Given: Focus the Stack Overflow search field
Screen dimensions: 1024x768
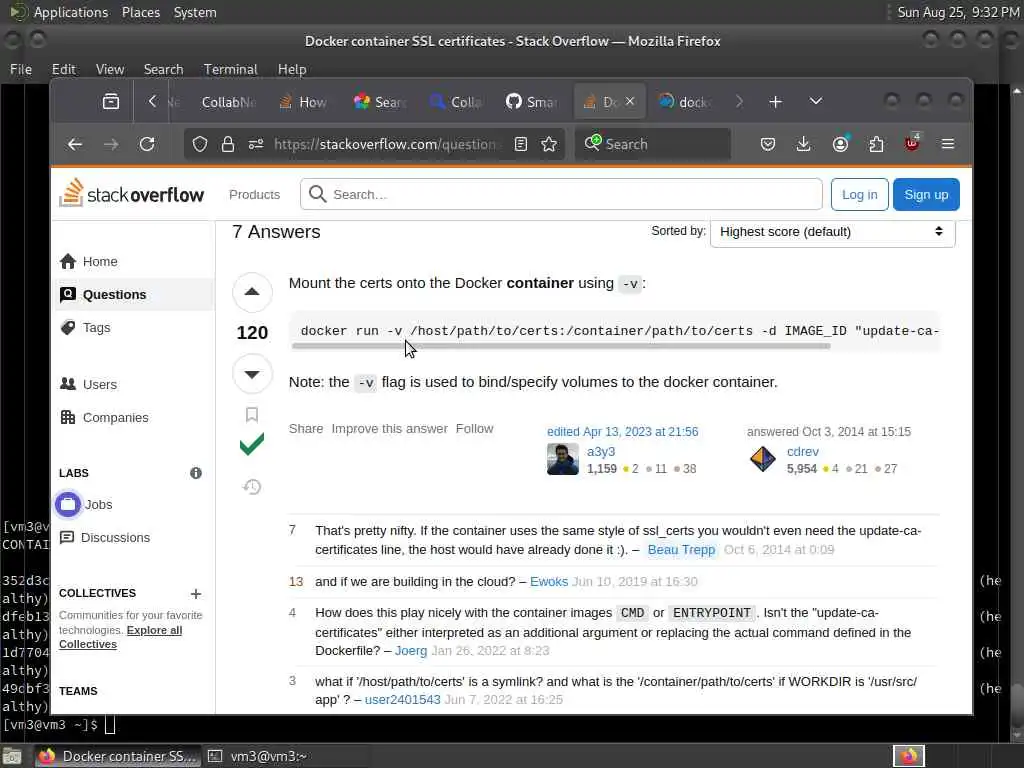Looking at the screenshot, I should click(x=561, y=195).
